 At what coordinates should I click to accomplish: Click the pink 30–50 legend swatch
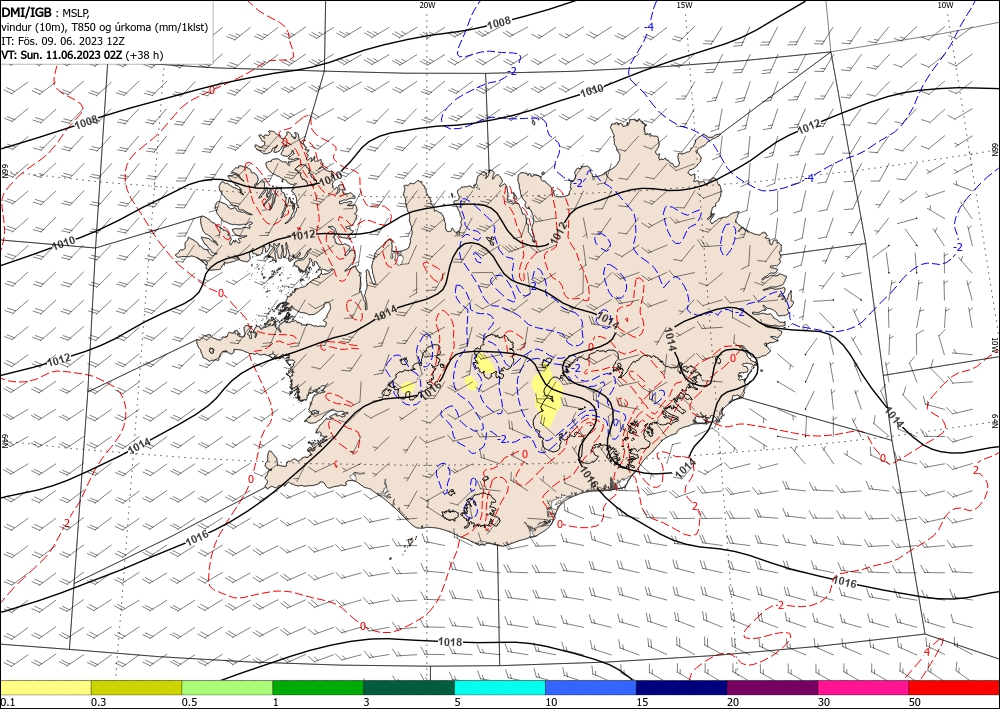pyautogui.click(x=864, y=687)
